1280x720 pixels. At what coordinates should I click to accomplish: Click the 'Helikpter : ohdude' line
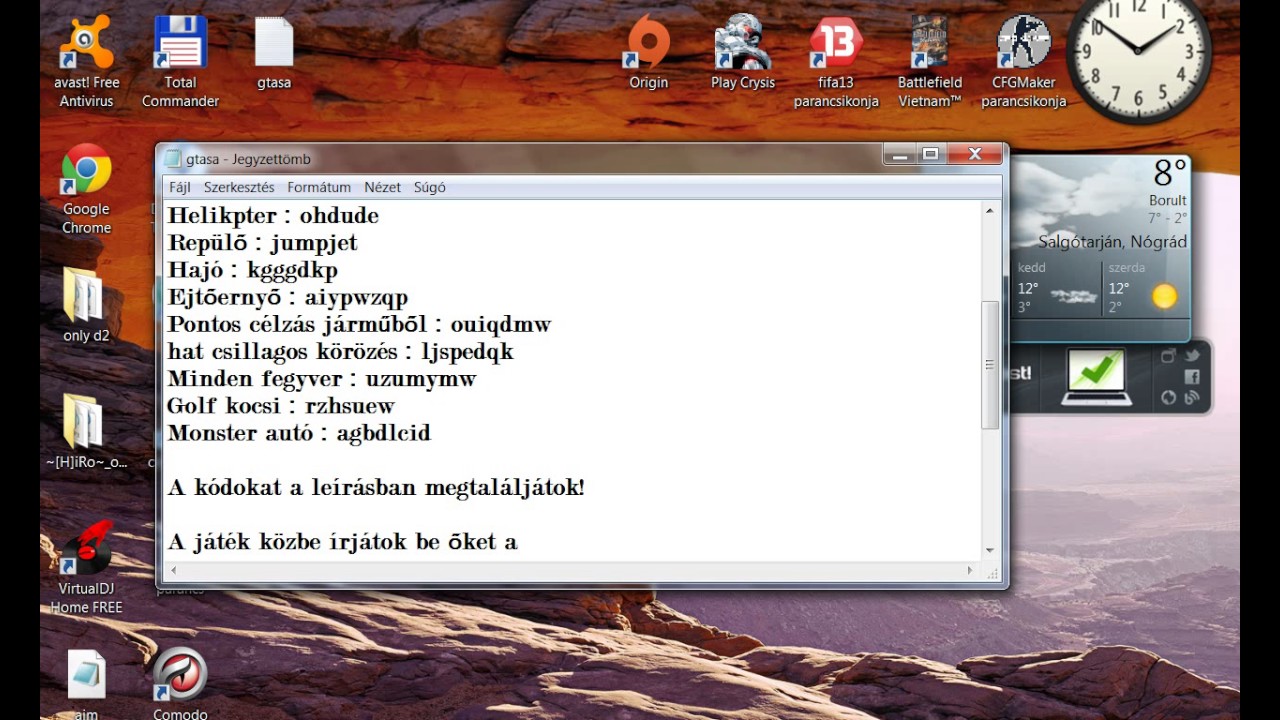coord(273,216)
